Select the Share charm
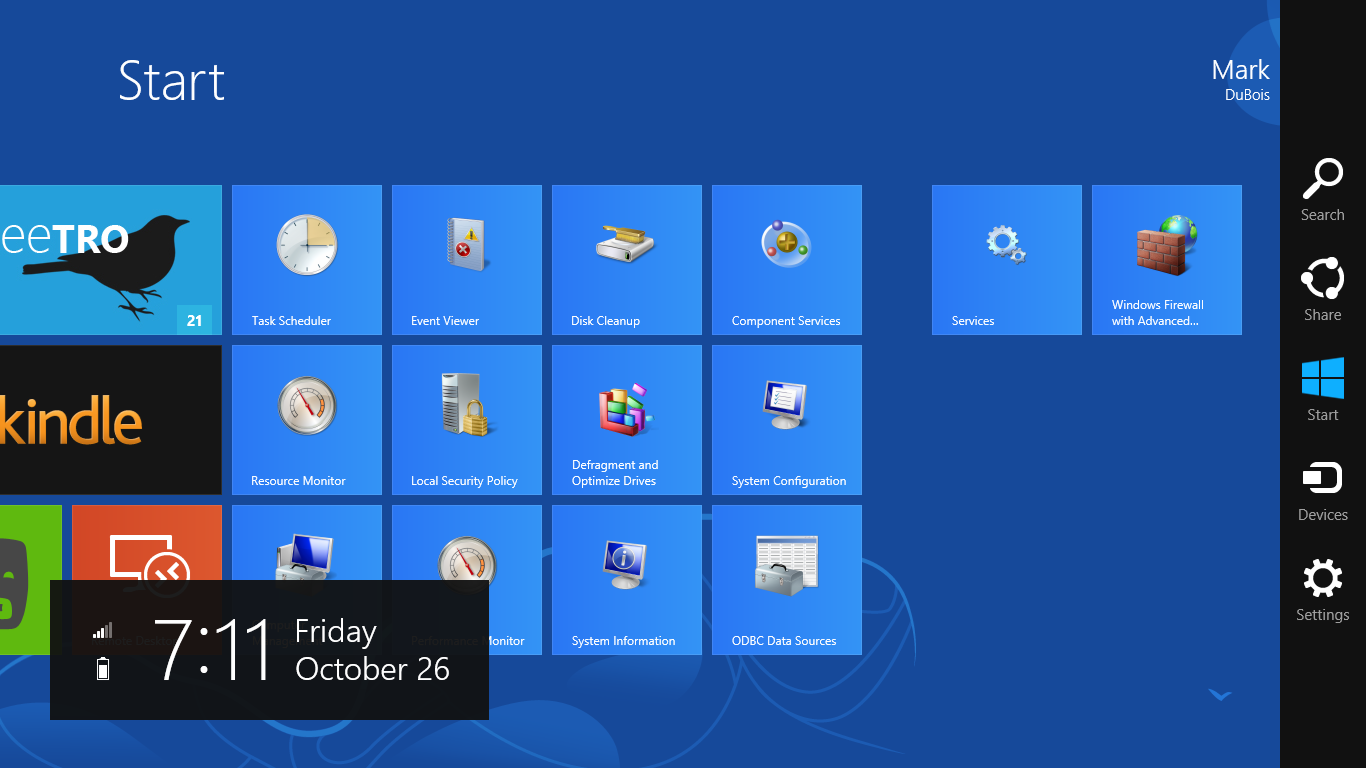This screenshot has height=768, width=1366. click(x=1322, y=290)
